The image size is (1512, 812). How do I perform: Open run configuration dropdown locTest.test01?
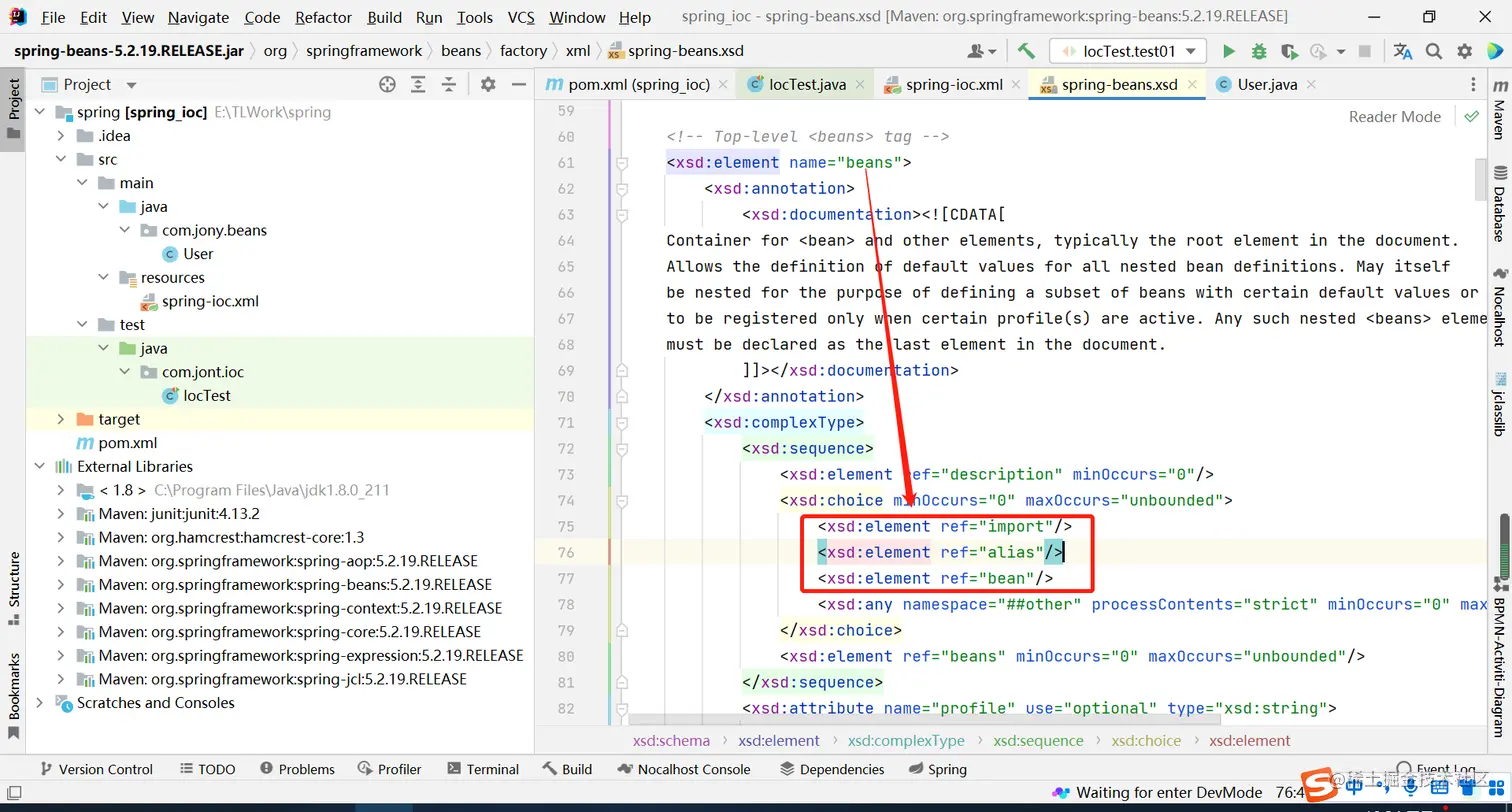pos(1127,51)
